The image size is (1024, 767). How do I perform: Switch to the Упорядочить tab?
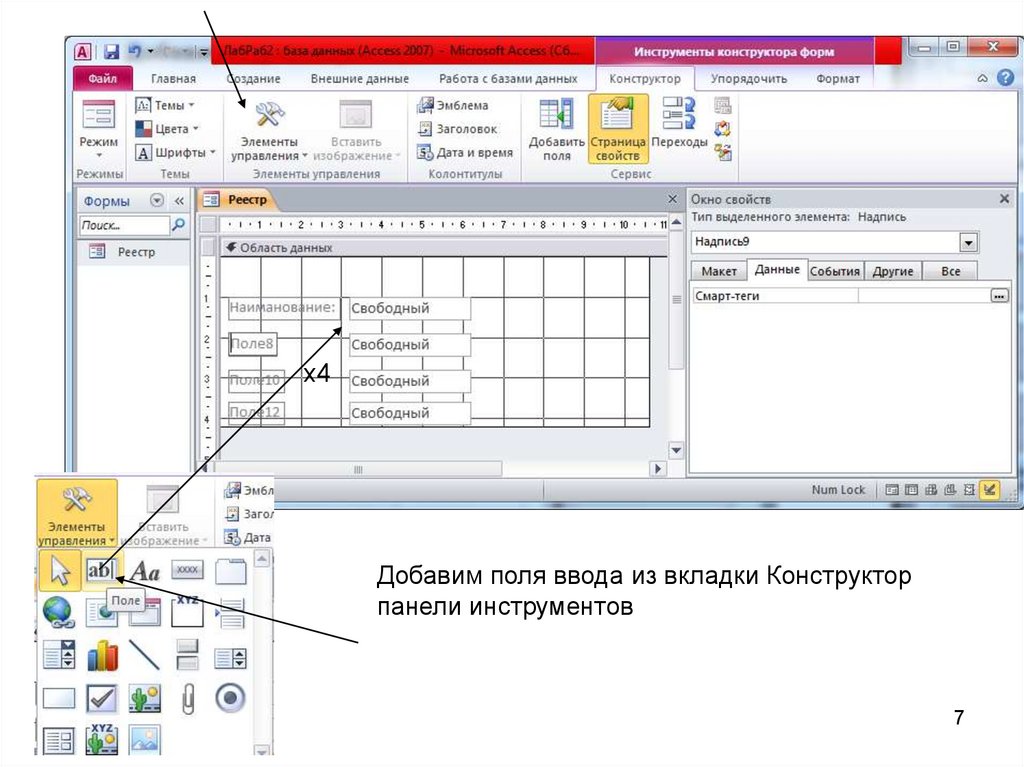[x=748, y=78]
